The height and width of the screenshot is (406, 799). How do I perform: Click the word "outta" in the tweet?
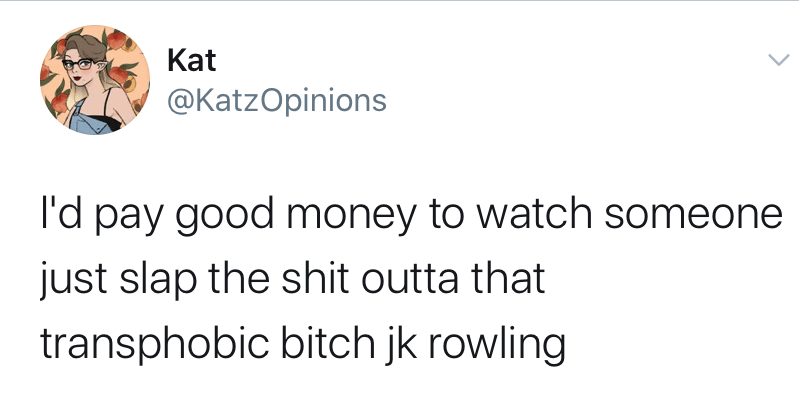point(409,279)
